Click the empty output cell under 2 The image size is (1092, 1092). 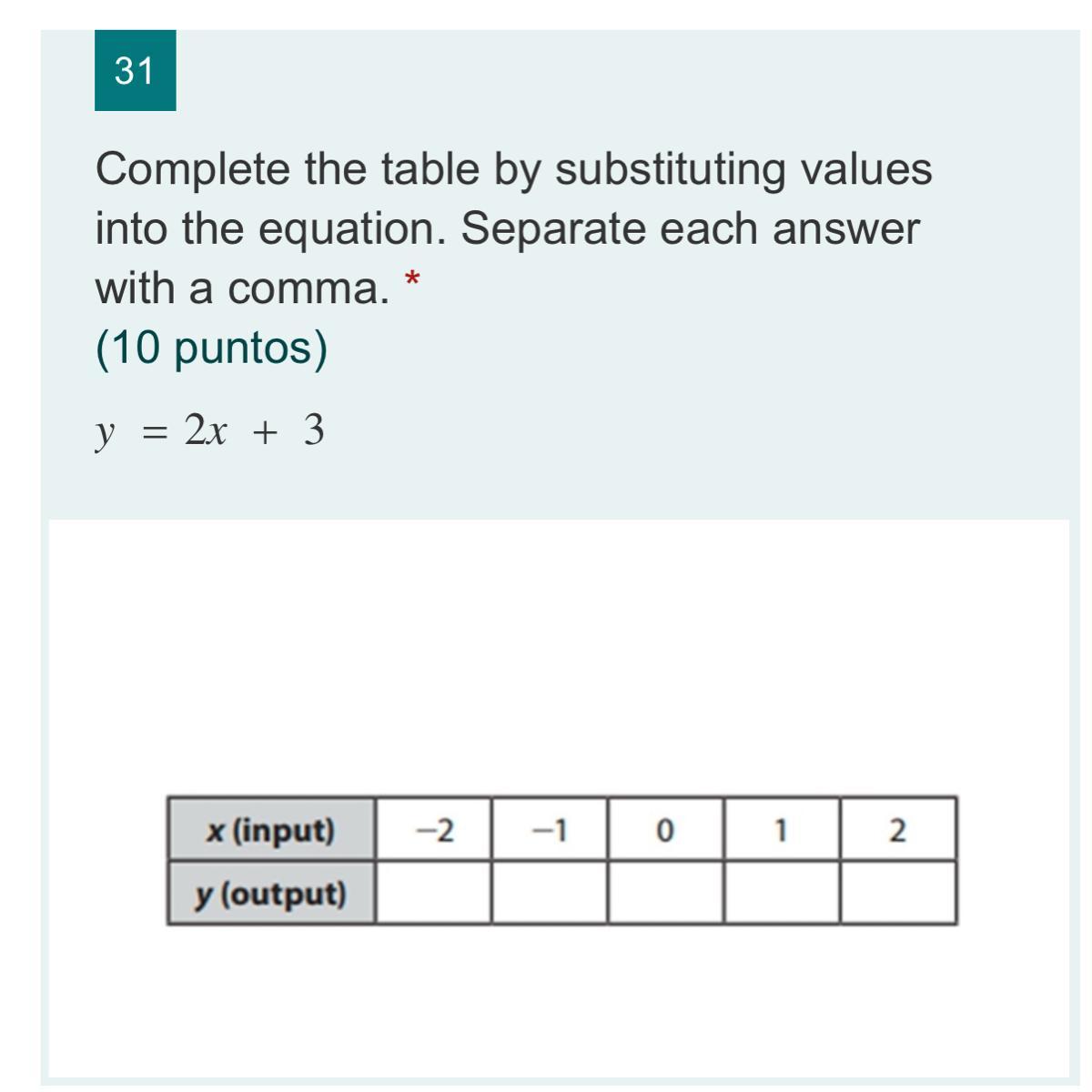[x=897, y=894]
